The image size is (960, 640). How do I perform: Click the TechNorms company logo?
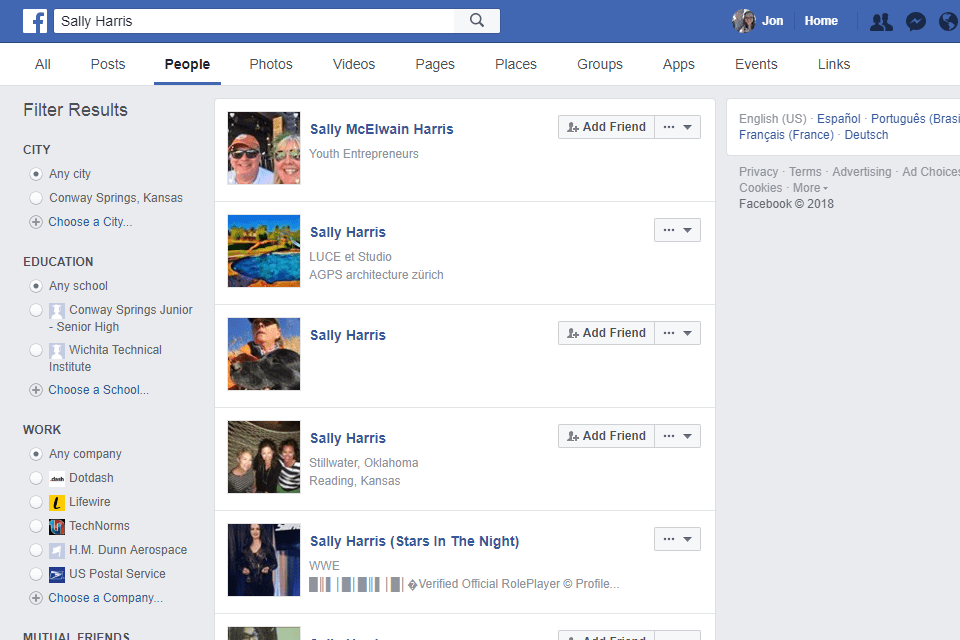tap(57, 526)
